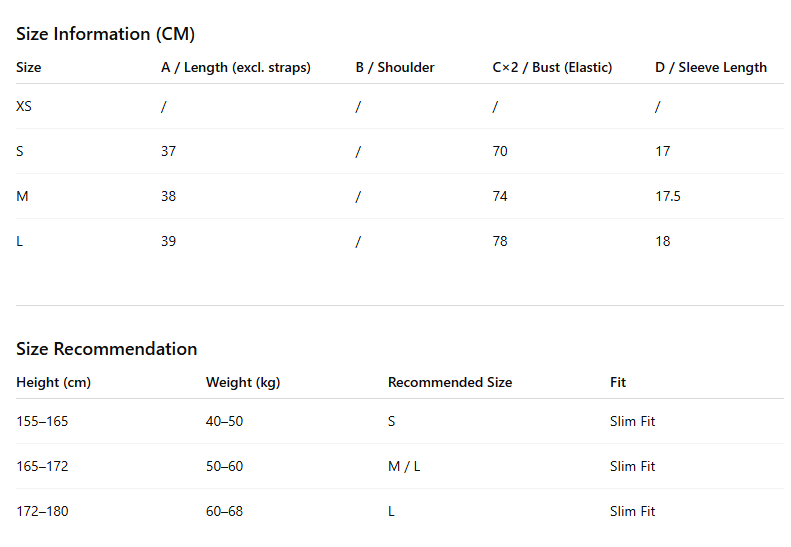Click the Size Recommendation heading
Image resolution: width=791 pixels, height=547 pixels.
pos(106,349)
